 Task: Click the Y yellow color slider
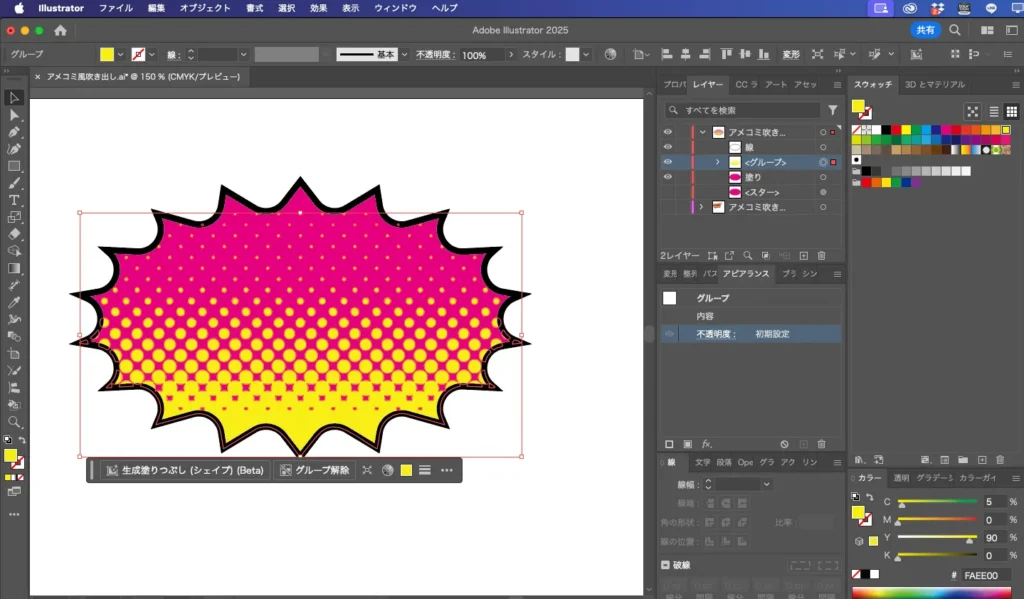coord(936,538)
